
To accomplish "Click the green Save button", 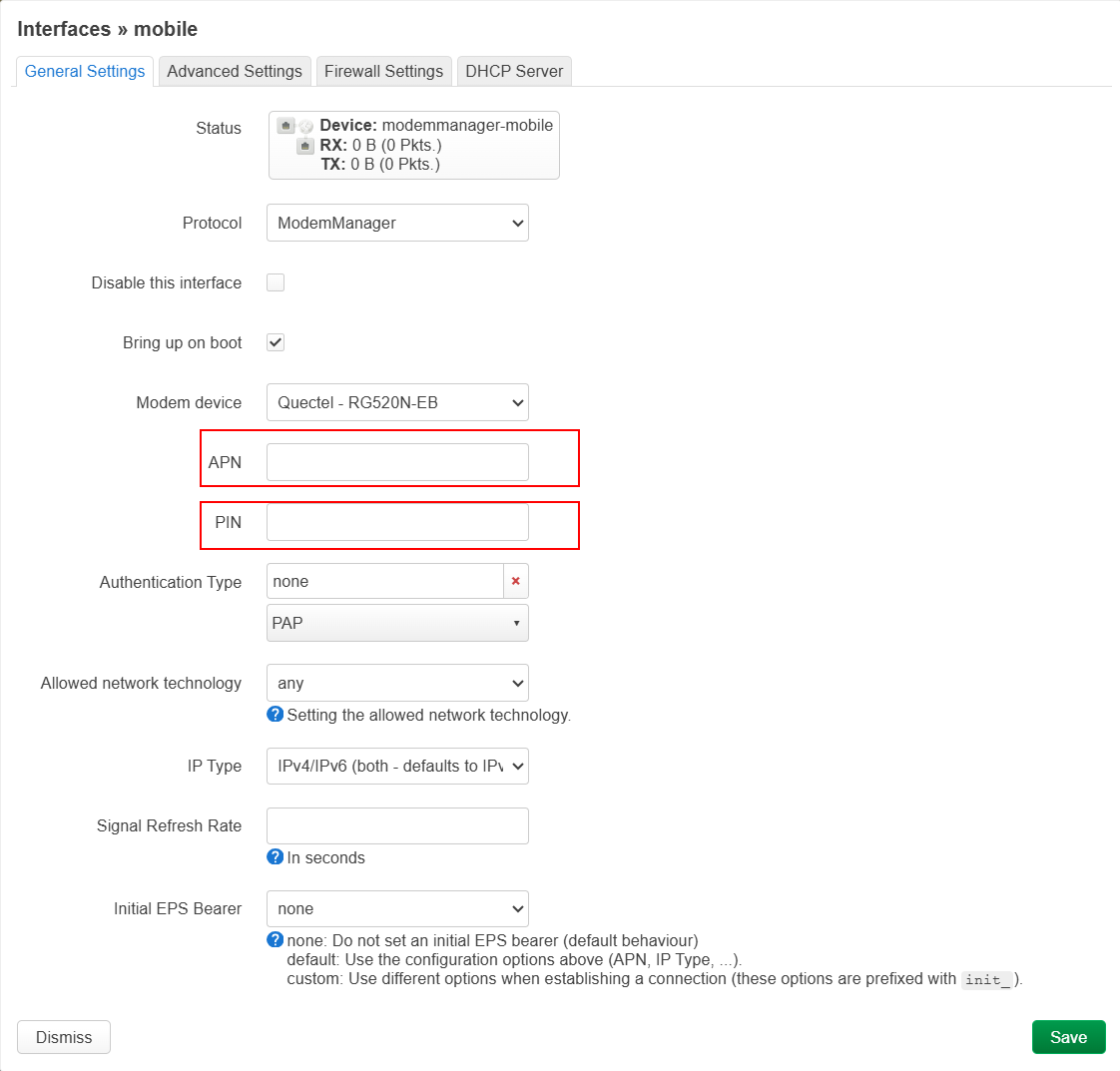I will (x=1068, y=1037).
